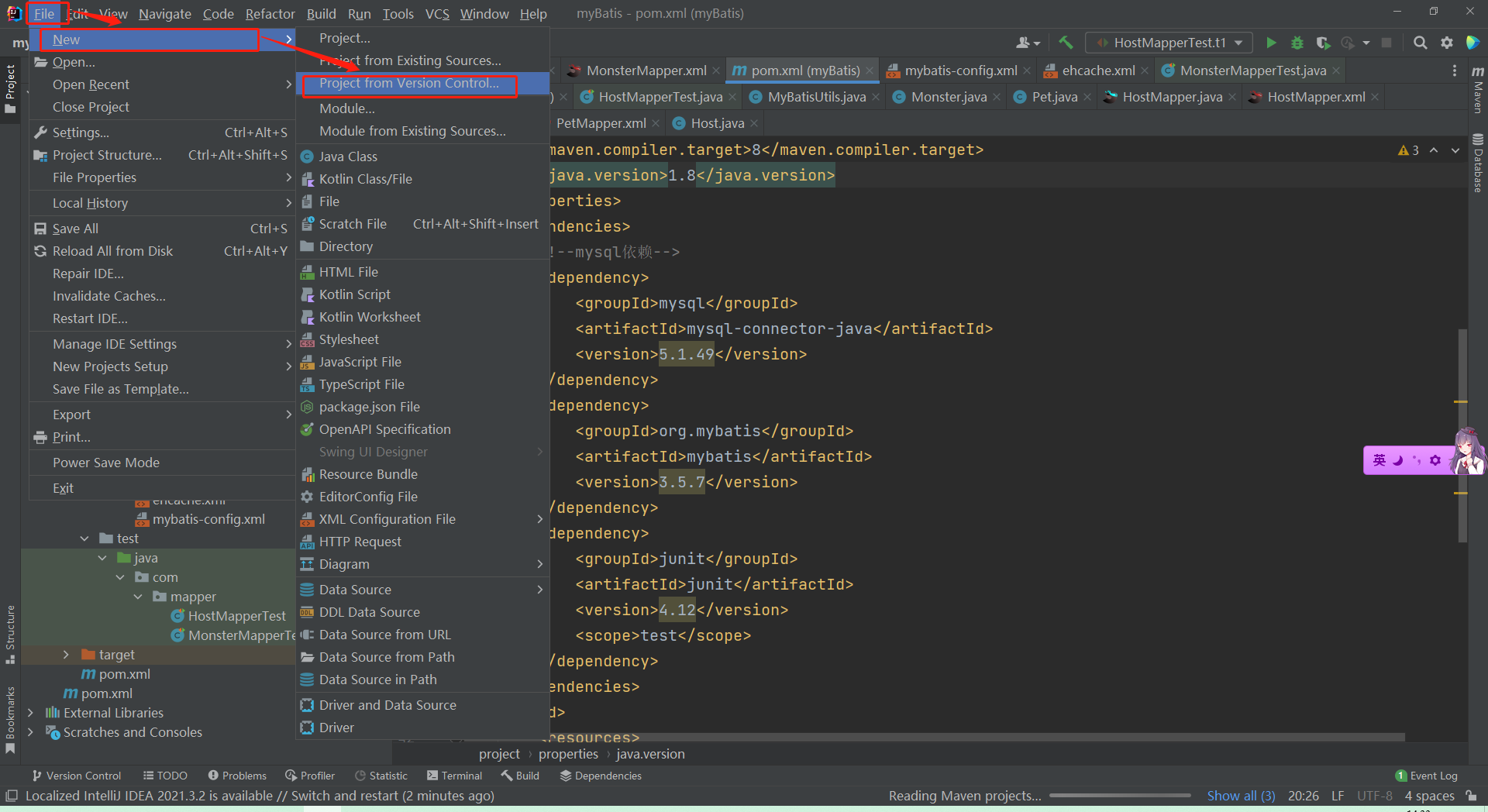
Task: Open the Navigate menu
Action: pos(165,14)
